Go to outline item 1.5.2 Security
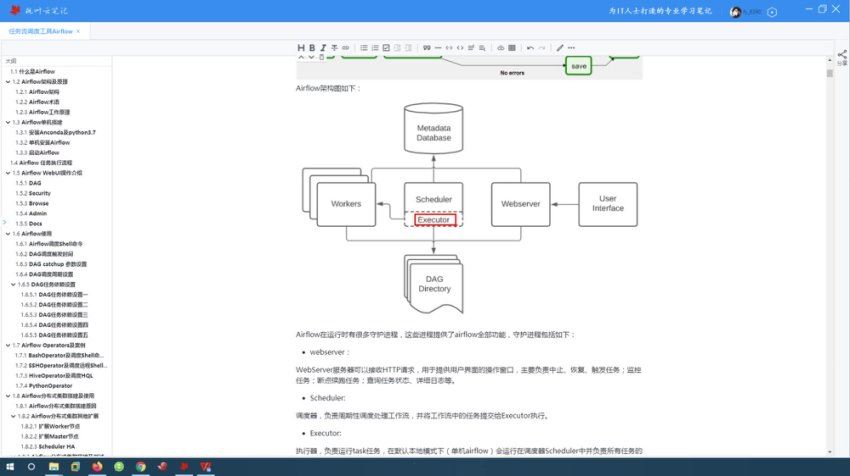The height and width of the screenshot is (476, 850). (x=33, y=193)
